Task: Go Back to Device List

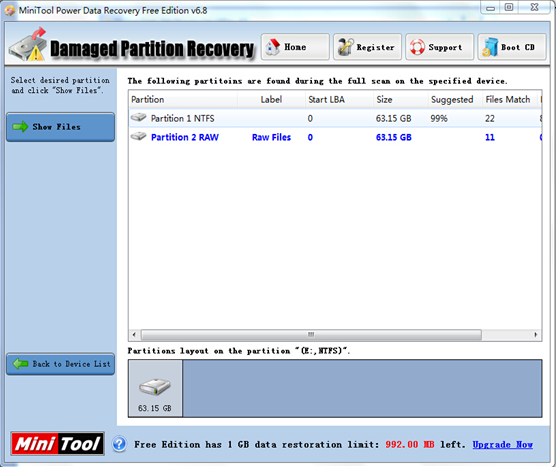Action: (60, 364)
